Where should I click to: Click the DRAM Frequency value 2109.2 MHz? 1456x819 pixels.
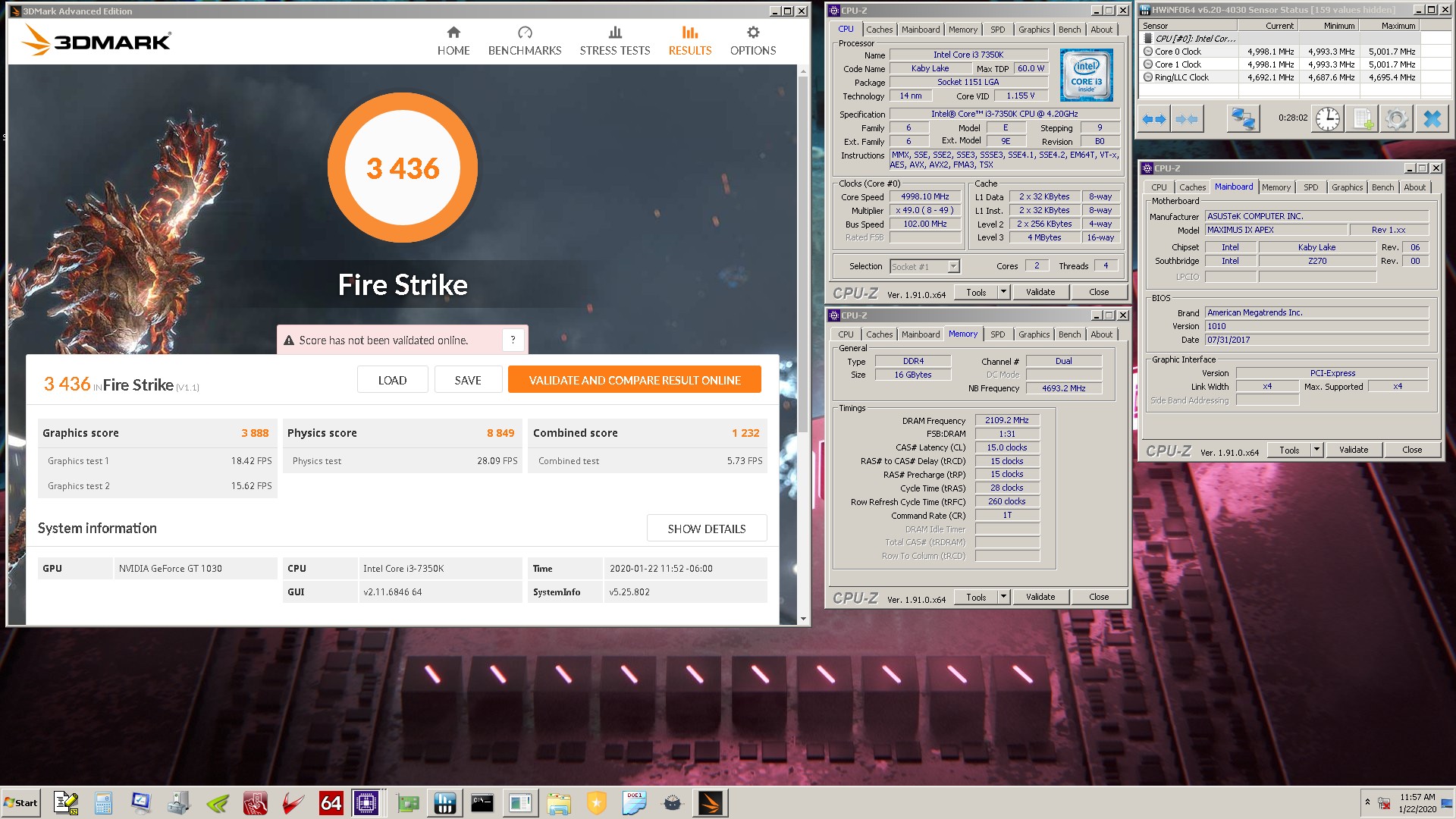click(1006, 420)
